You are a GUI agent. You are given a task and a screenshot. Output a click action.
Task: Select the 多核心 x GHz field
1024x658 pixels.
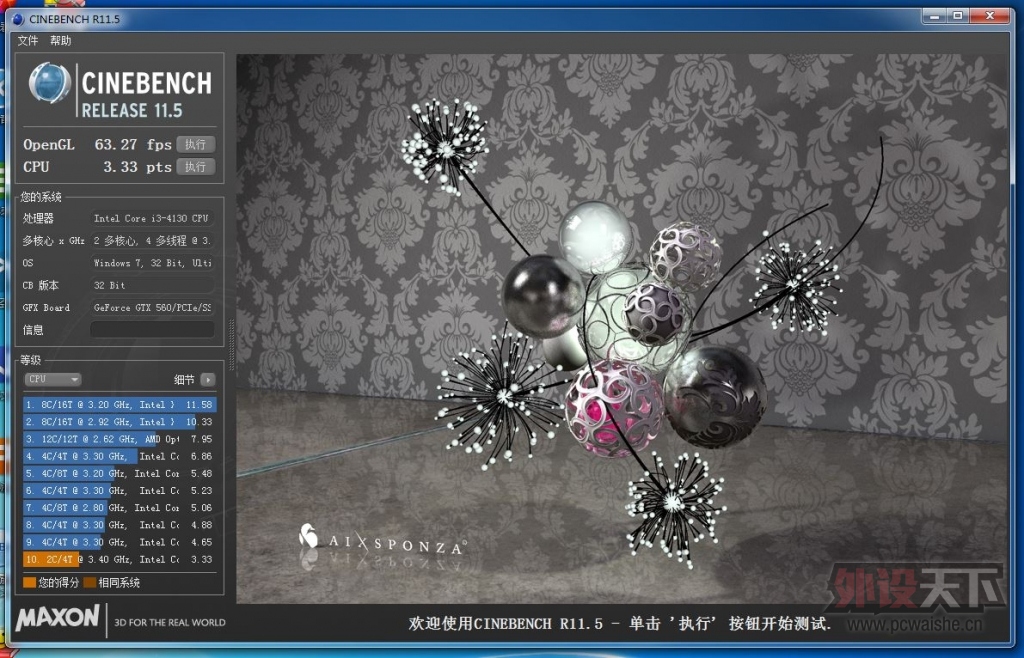[x=152, y=240]
